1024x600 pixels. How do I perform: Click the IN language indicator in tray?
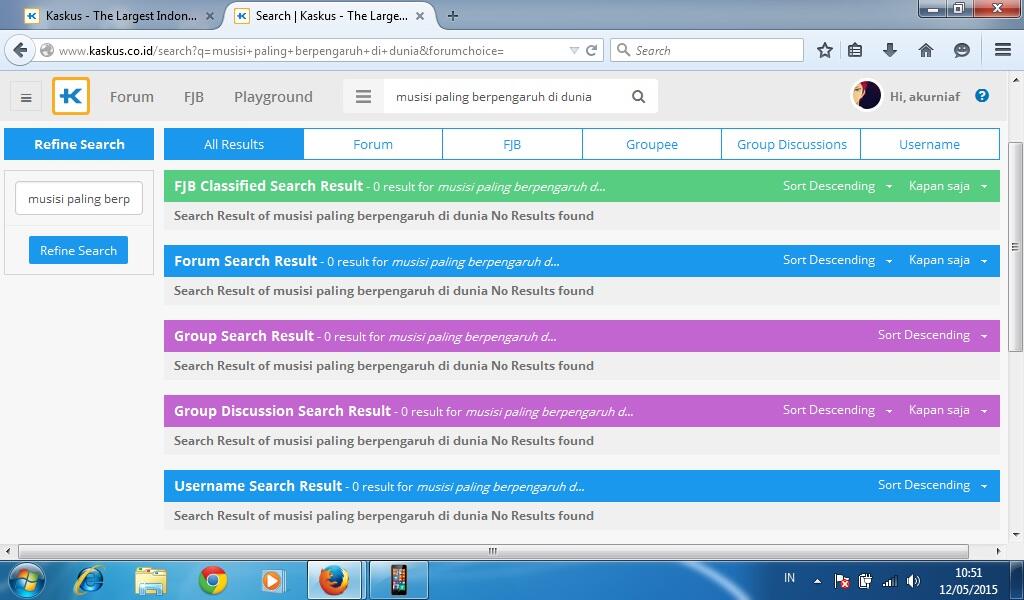click(x=789, y=578)
